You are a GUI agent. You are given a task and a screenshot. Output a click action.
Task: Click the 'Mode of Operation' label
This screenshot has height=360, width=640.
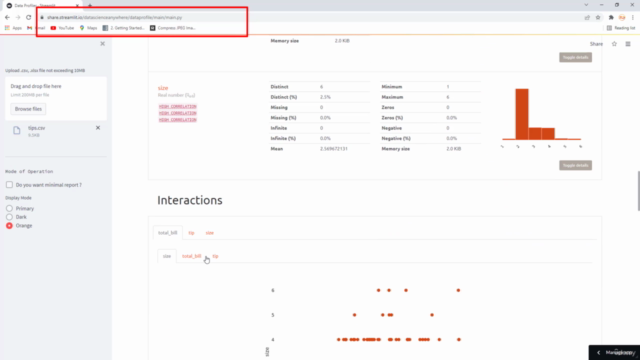29,171
